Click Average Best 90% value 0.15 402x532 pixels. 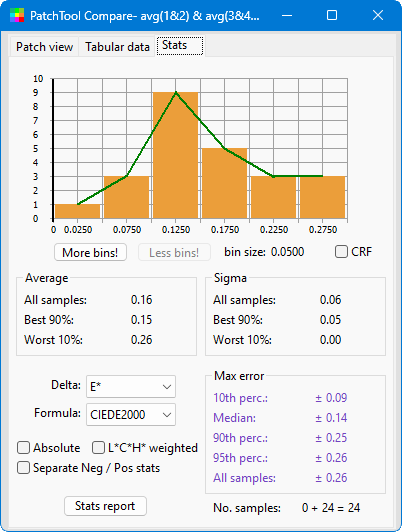141,320
